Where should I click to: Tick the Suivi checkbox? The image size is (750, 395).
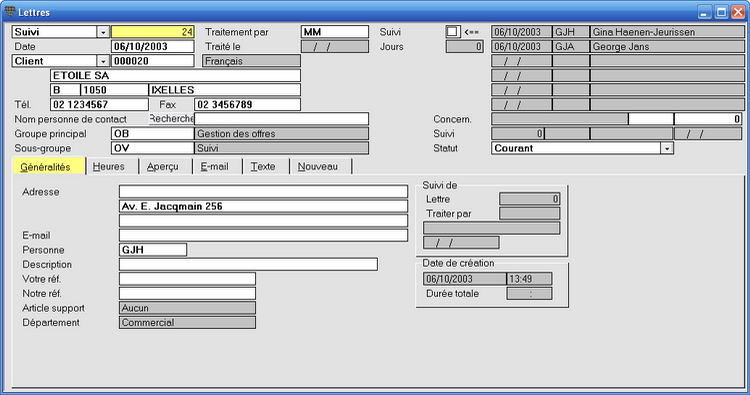pyautogui.click(x=452, y=32)
